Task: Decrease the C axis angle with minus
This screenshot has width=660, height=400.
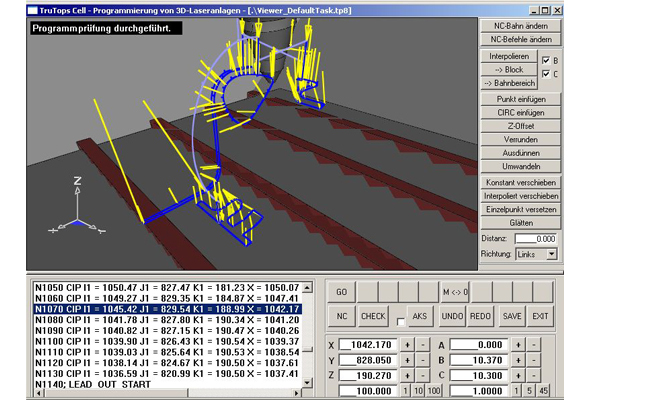Action: click(534, 373)
